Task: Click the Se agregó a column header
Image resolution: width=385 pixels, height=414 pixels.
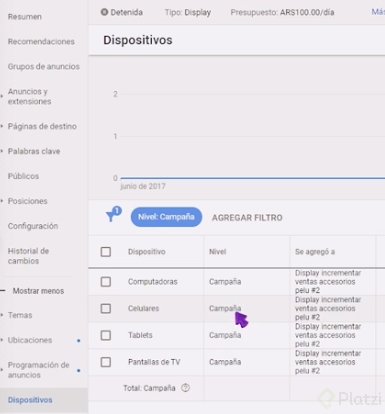Action: coord(315,252)
